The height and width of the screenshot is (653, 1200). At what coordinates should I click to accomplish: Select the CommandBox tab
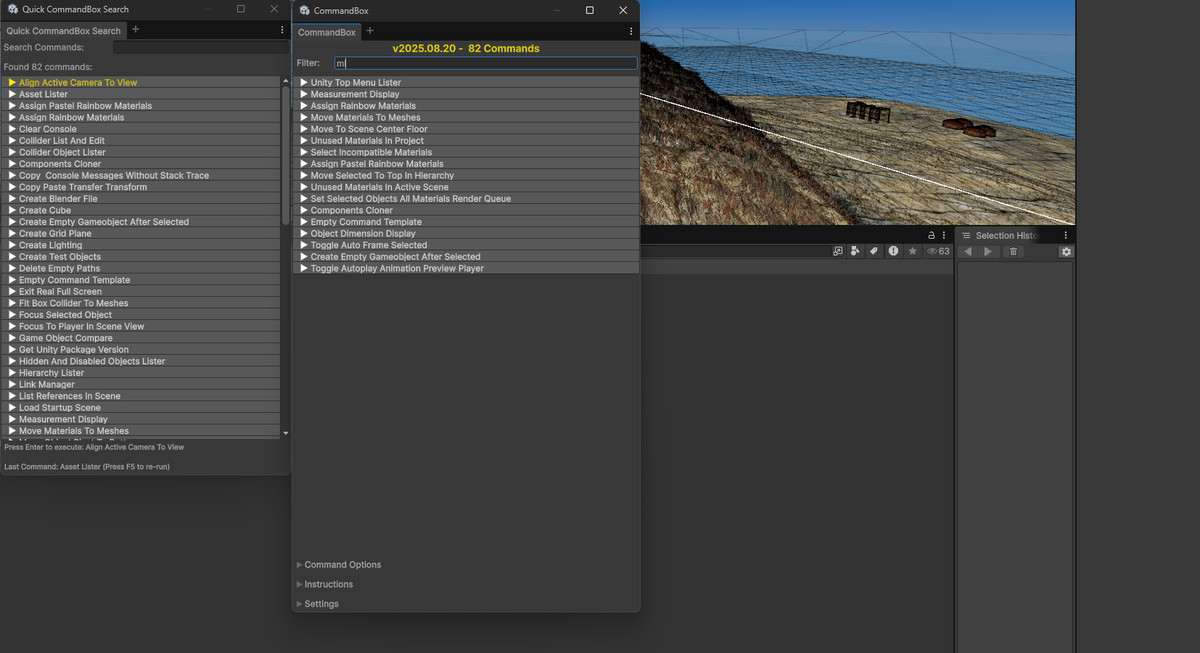326,32
